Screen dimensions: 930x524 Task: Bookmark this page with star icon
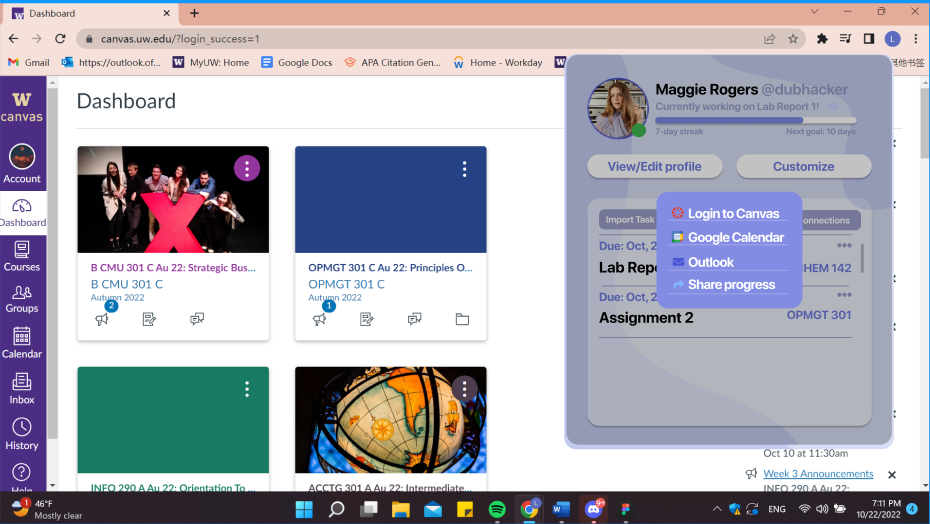pos(793,39)
